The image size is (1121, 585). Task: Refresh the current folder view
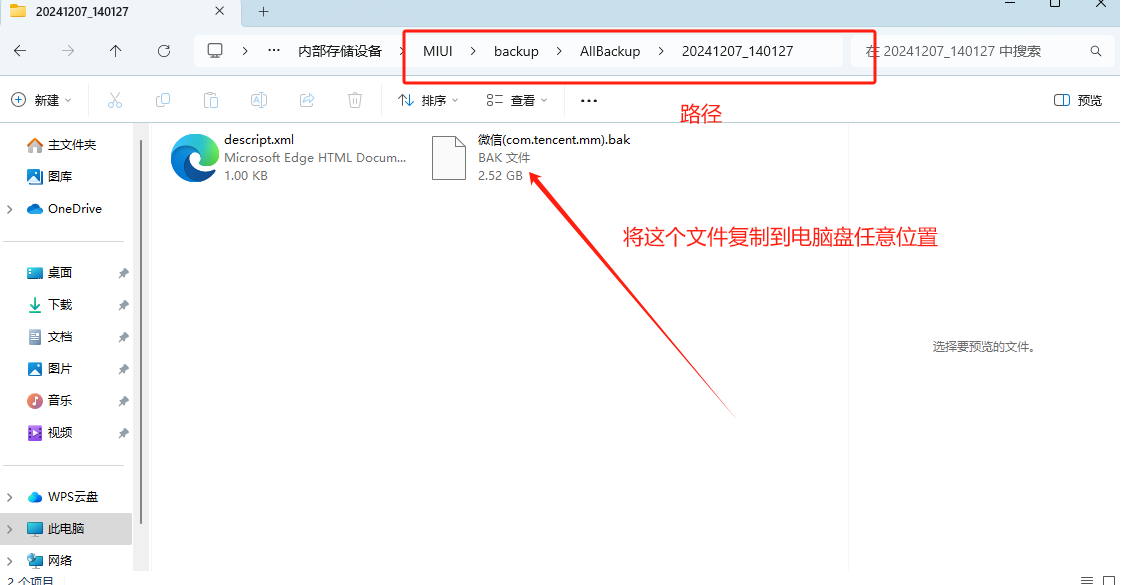pyautogui.click(x=164, y=51)
